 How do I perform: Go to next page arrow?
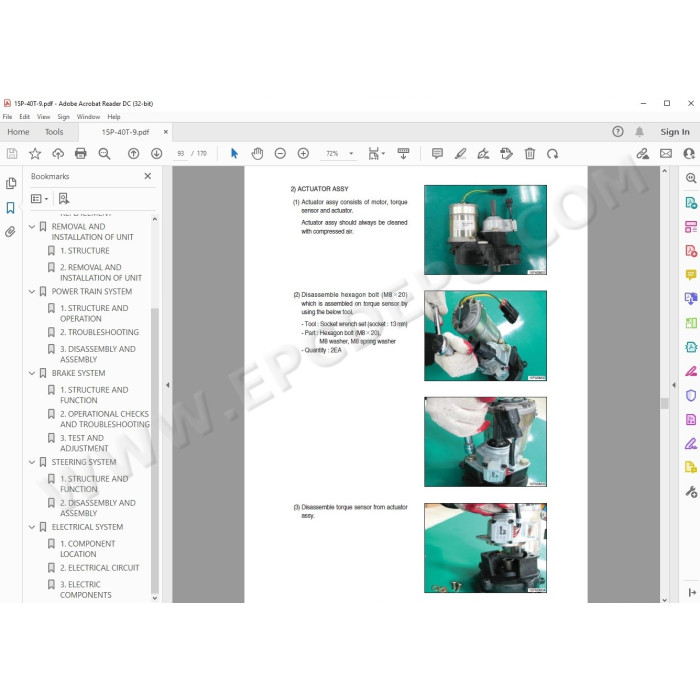coord(156,154)
